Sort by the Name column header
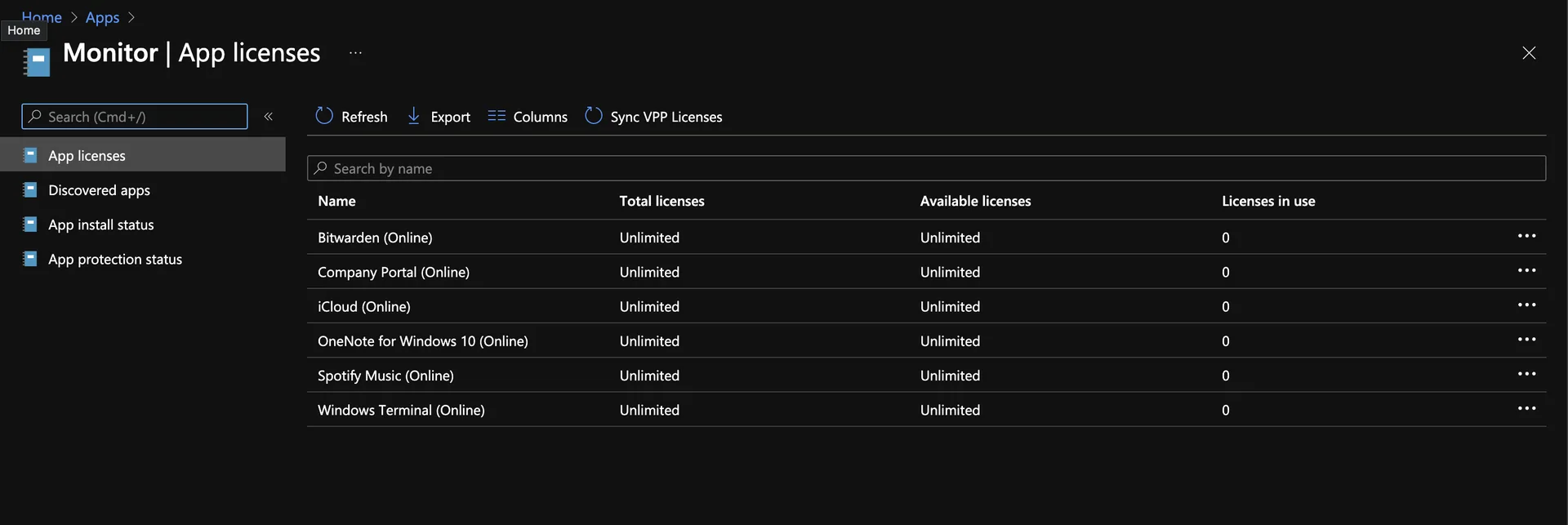The height and width of the screenshot is (525, 1568). (x=336, y=201)
